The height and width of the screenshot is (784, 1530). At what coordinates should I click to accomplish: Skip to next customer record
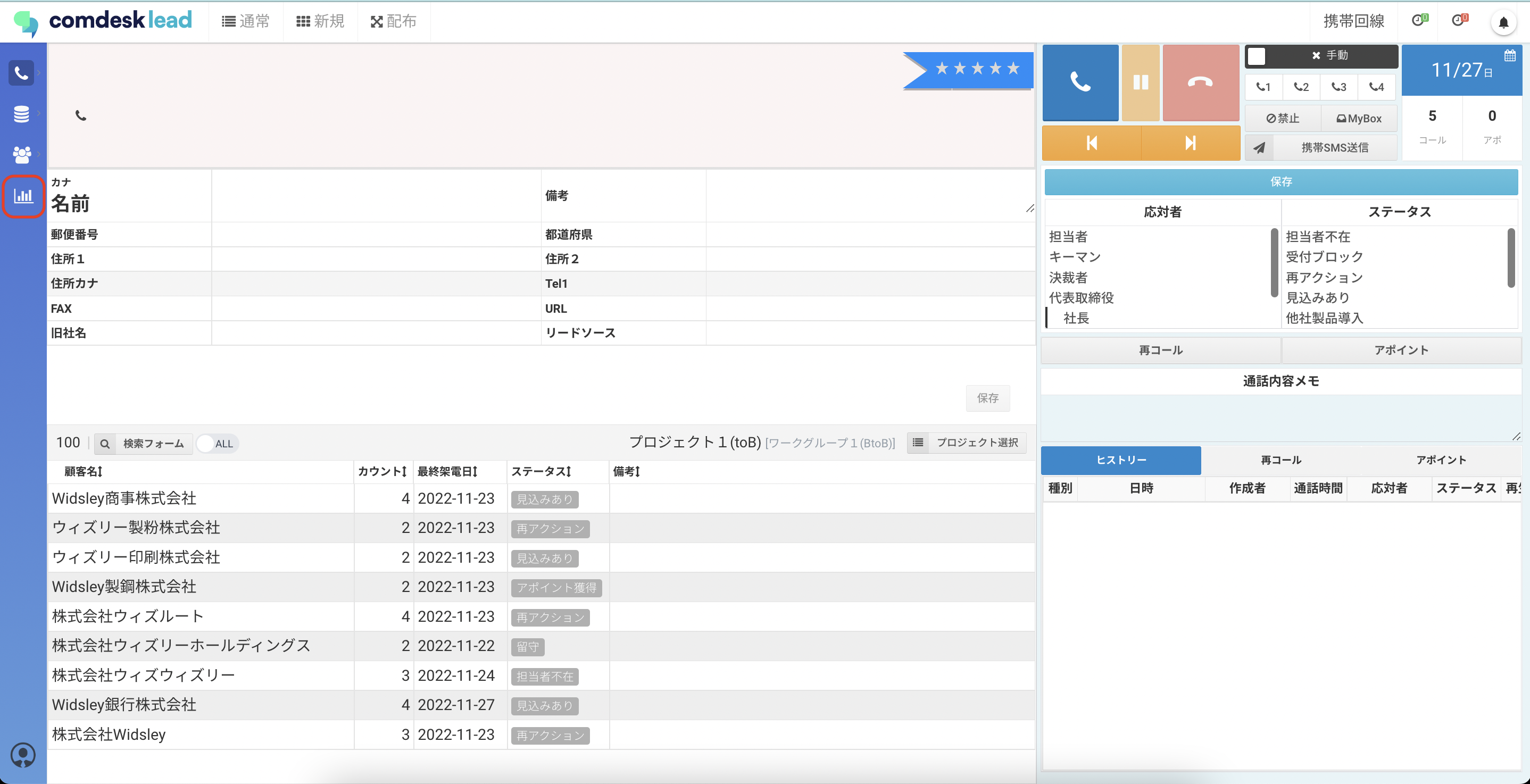tap(1190, 143)
